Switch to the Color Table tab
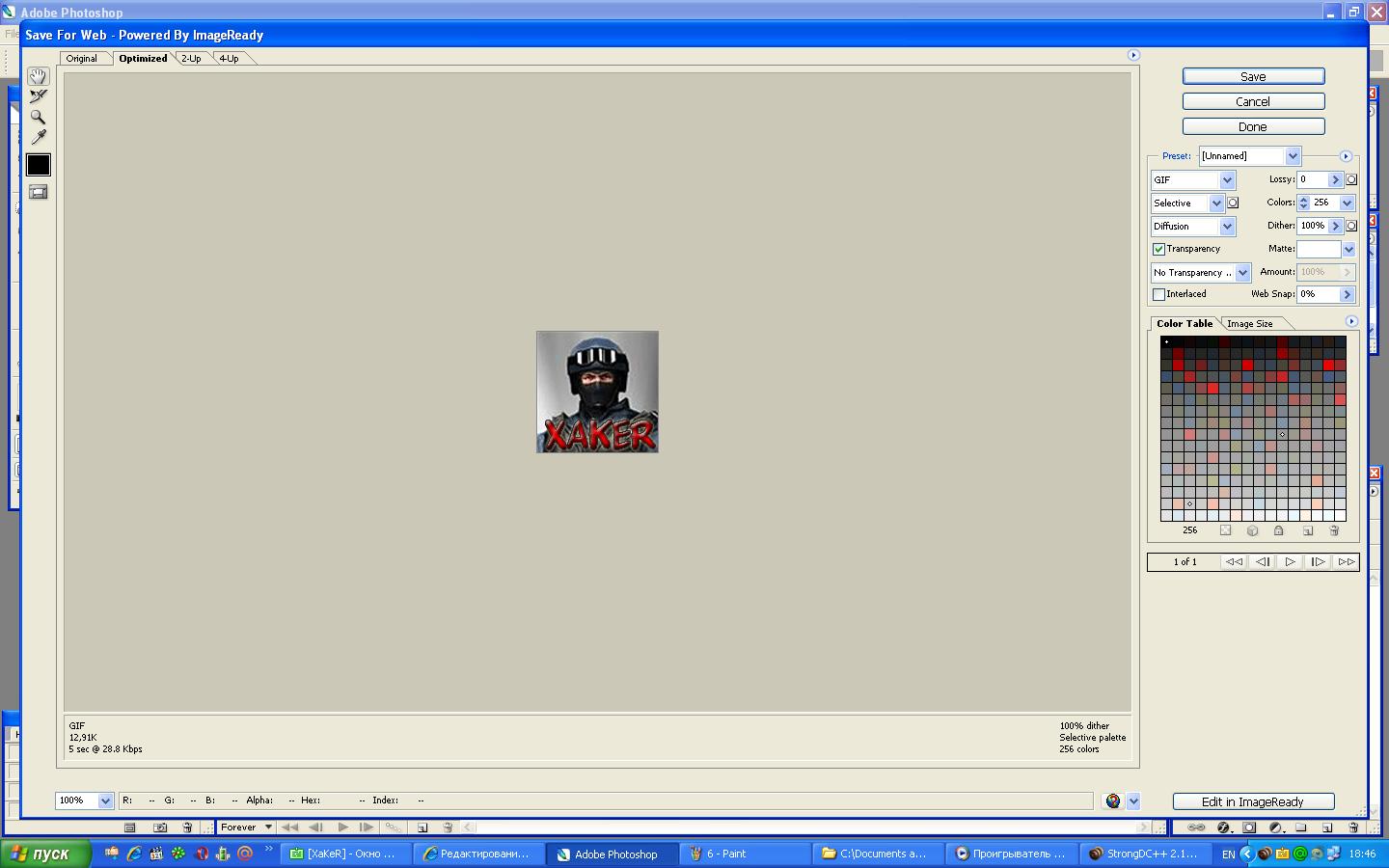1389x868 pixels. pyautogui.click(x=1185, y=323)
